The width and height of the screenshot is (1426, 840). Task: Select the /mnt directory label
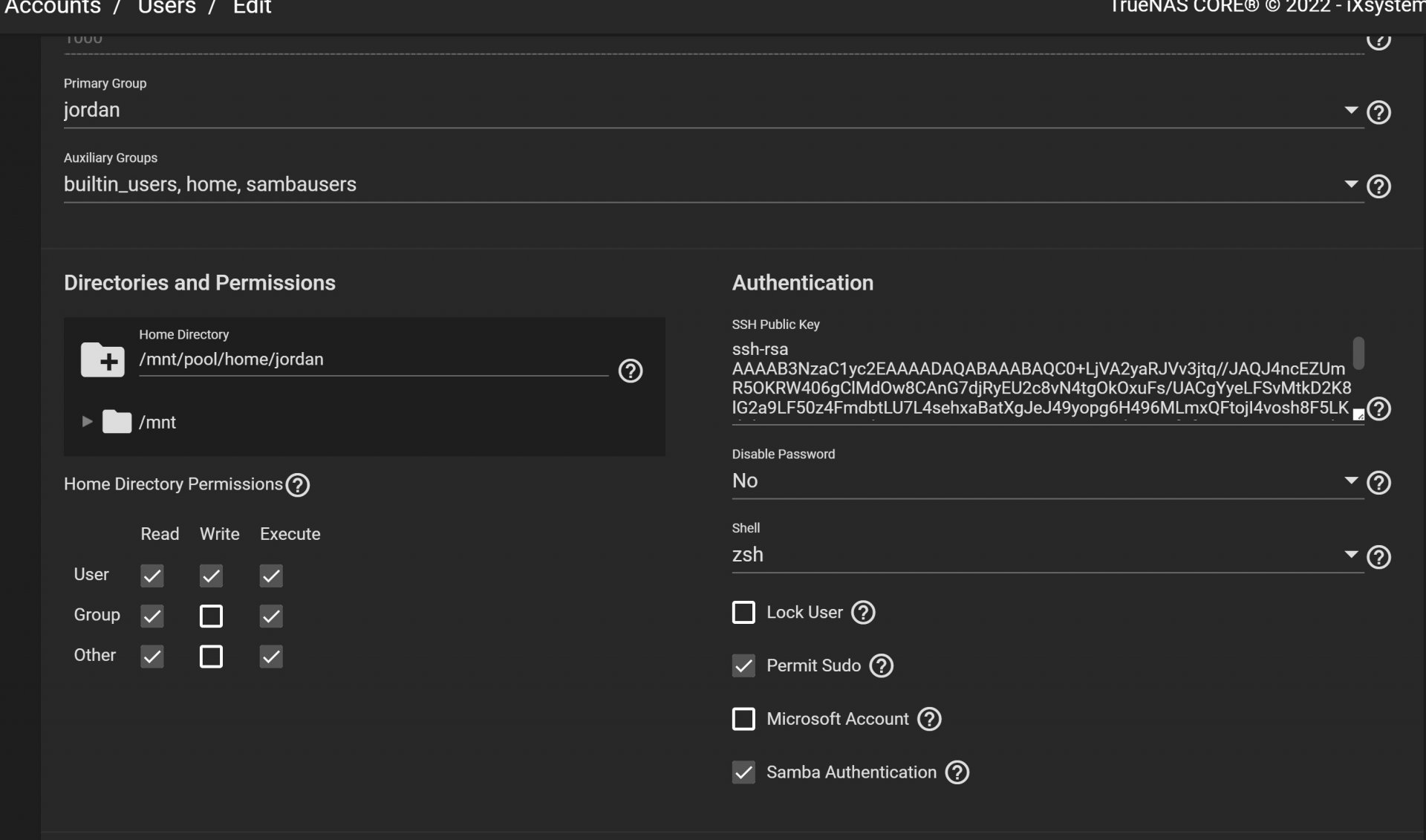[157, 423]
